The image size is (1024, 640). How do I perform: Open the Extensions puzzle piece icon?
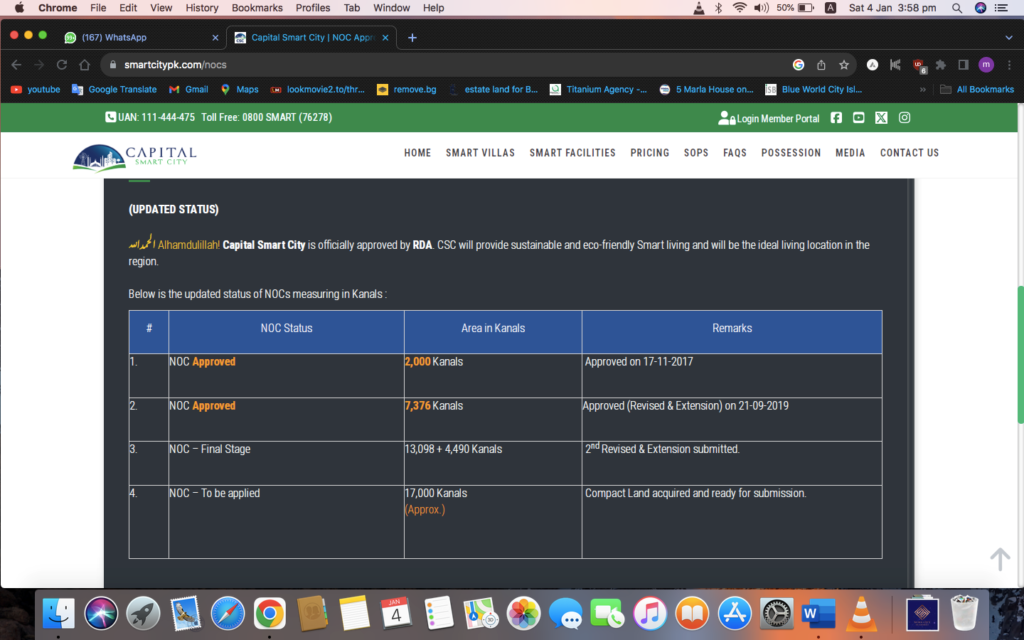tap(940, 65)
